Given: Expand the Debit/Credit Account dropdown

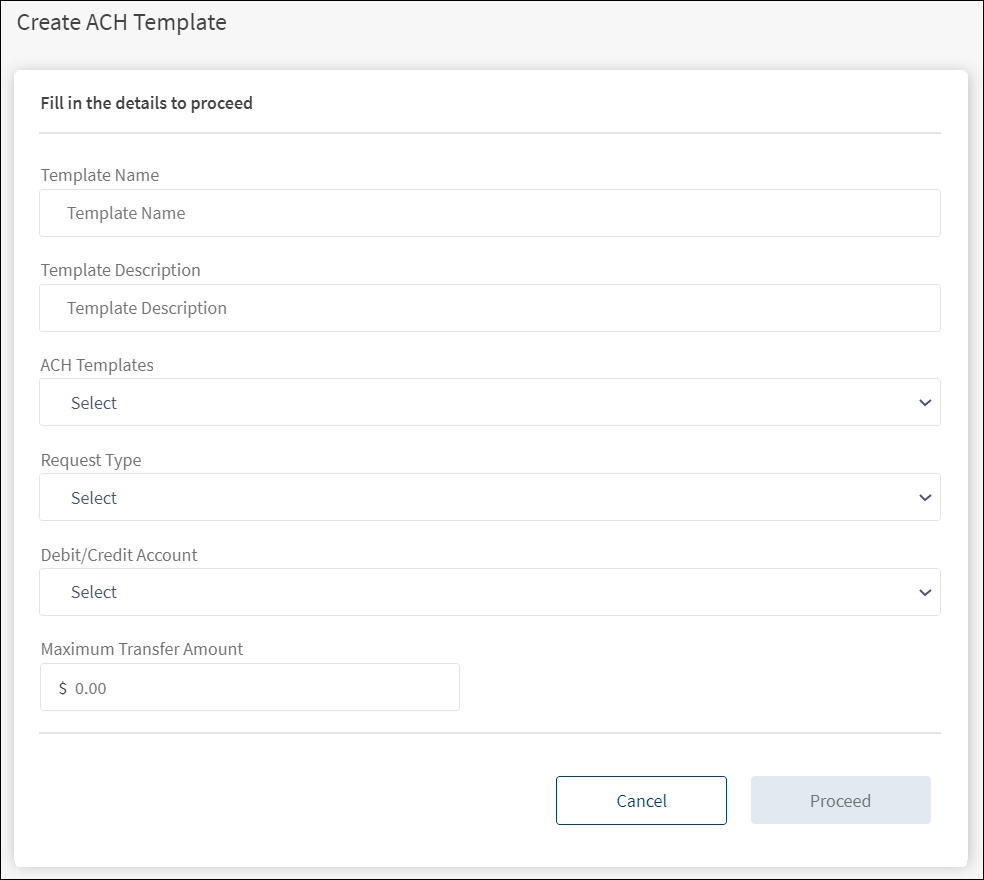Looking at the screenshot, I should [x=489, y=592].
